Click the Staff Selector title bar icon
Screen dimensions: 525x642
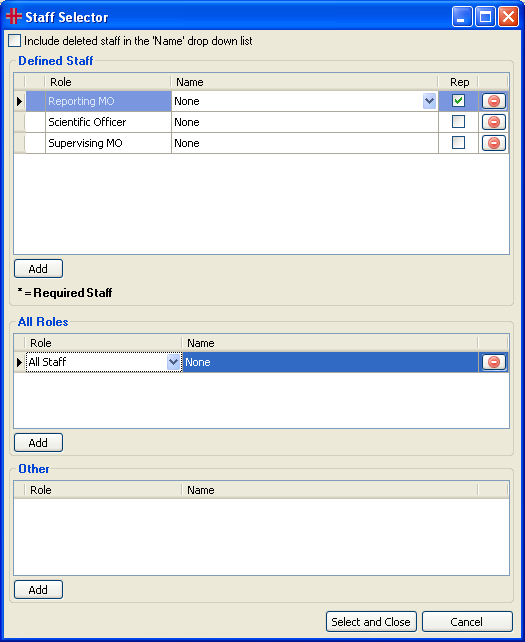click(x=14, y=16)
